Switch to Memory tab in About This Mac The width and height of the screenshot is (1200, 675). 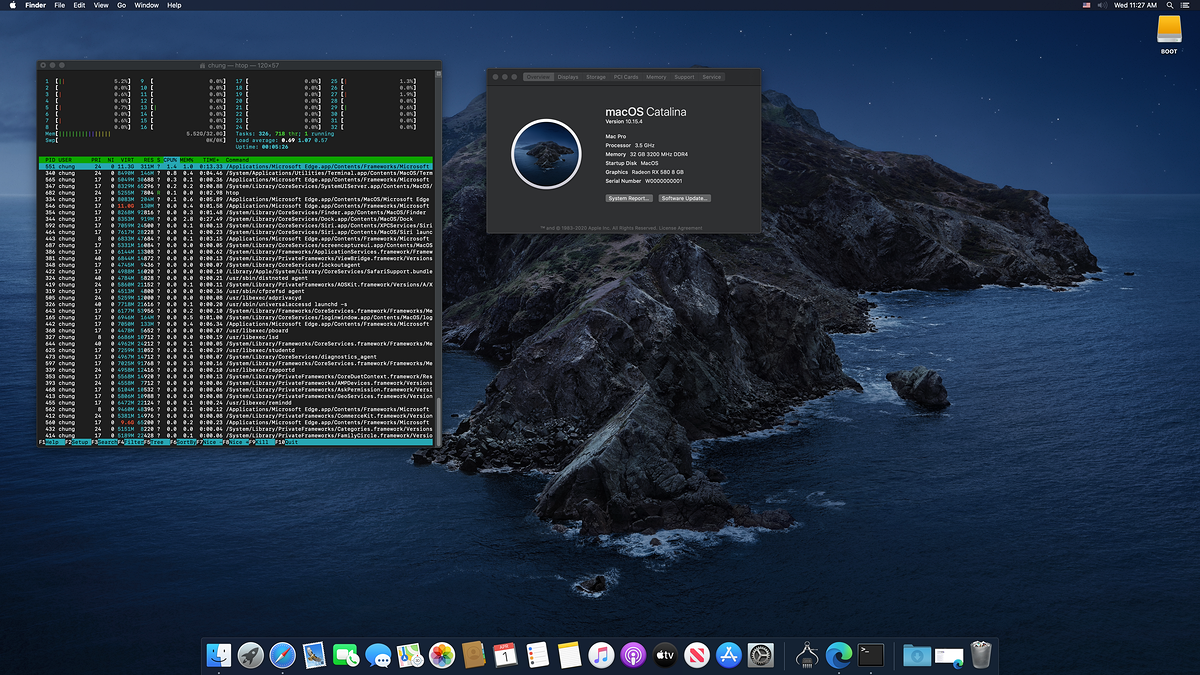[x=656, y=77]
